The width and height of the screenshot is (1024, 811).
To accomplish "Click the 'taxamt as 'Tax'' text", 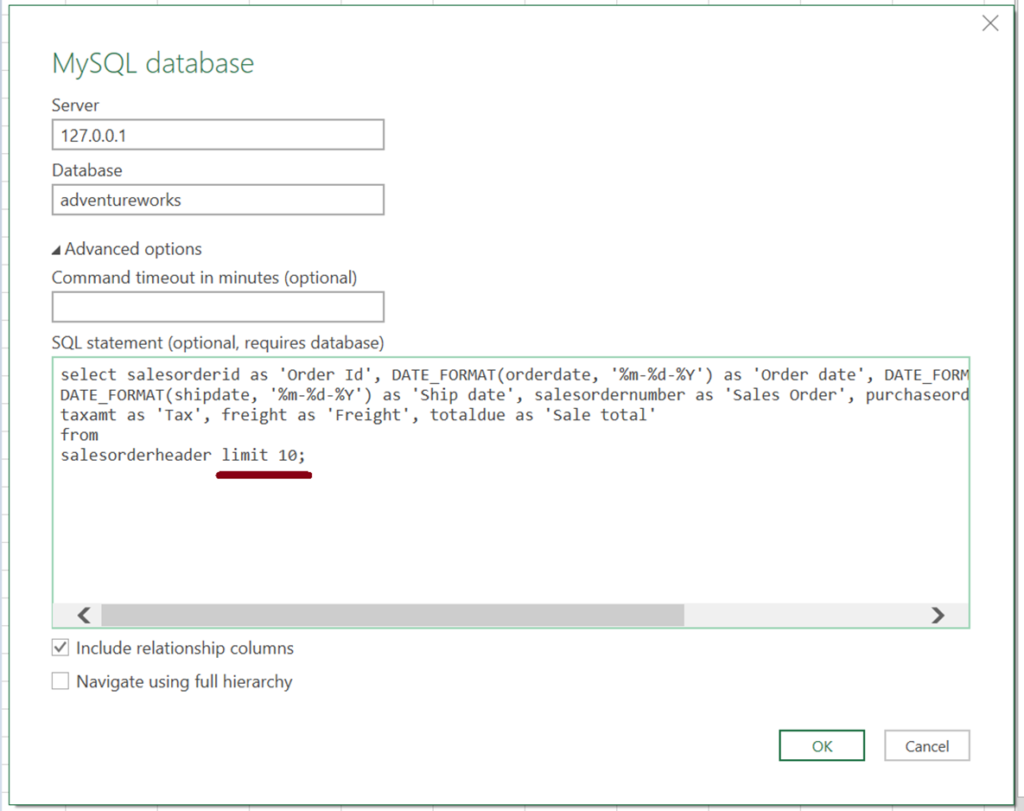I will 131,415.
